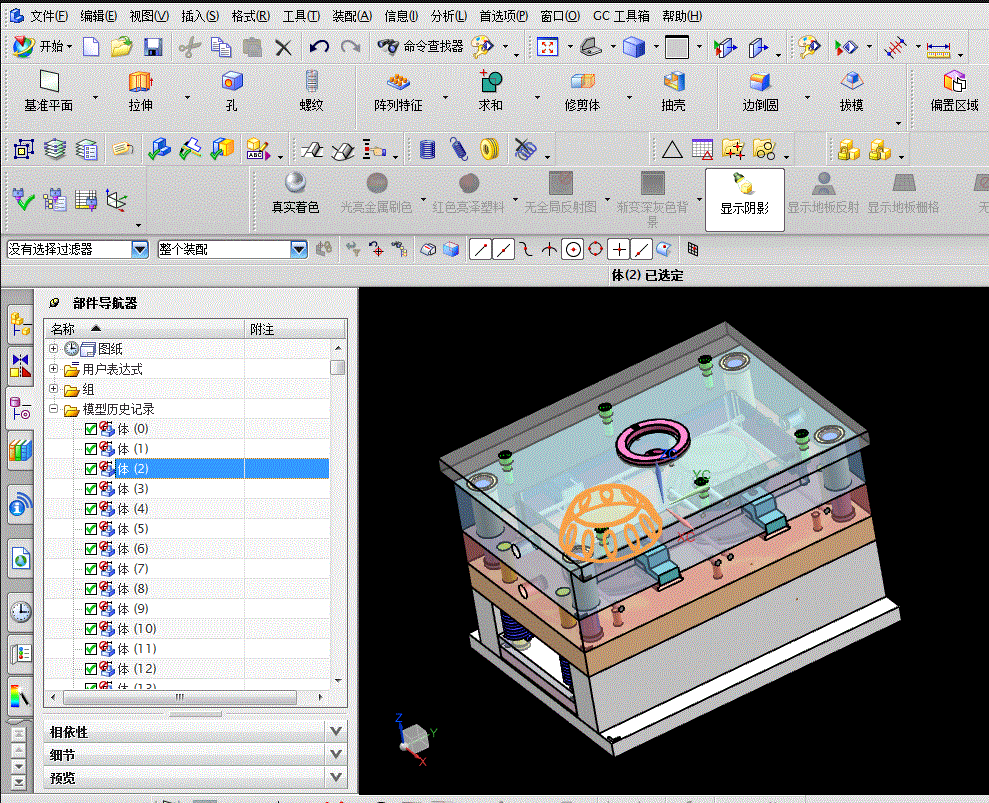Toggle the checkbox next to 体 (5)
The height and width of the screenshot is (803, 989).
(91, 529)
